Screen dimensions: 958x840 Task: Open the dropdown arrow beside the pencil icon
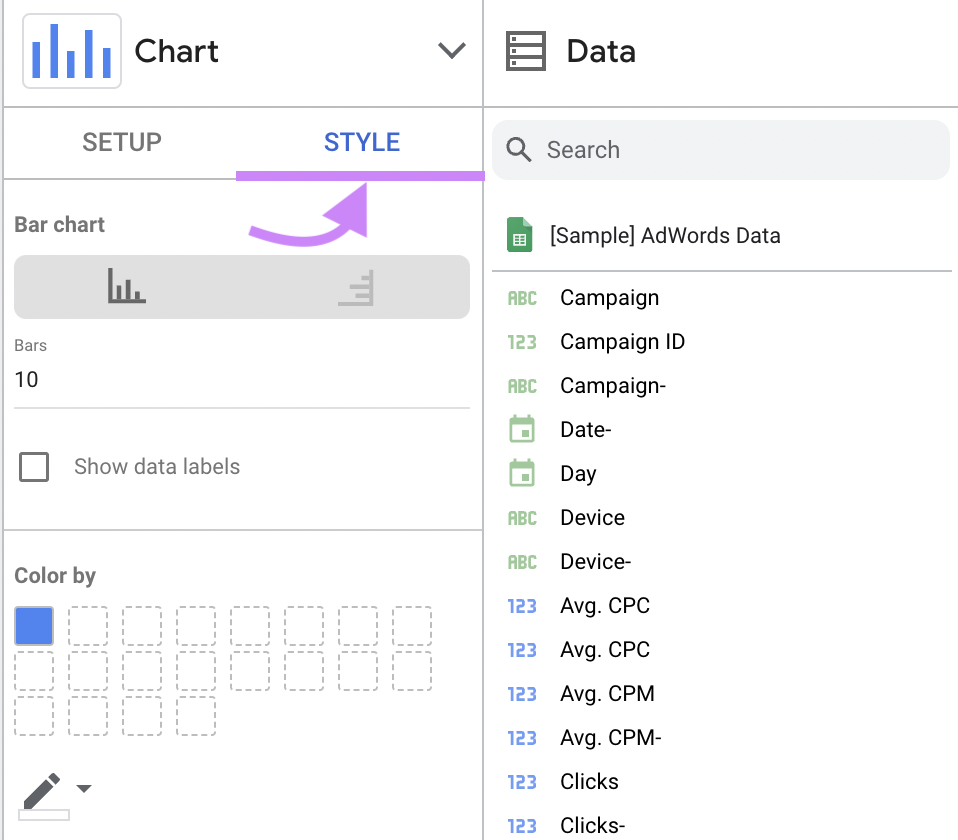click(x=85, y=789)
